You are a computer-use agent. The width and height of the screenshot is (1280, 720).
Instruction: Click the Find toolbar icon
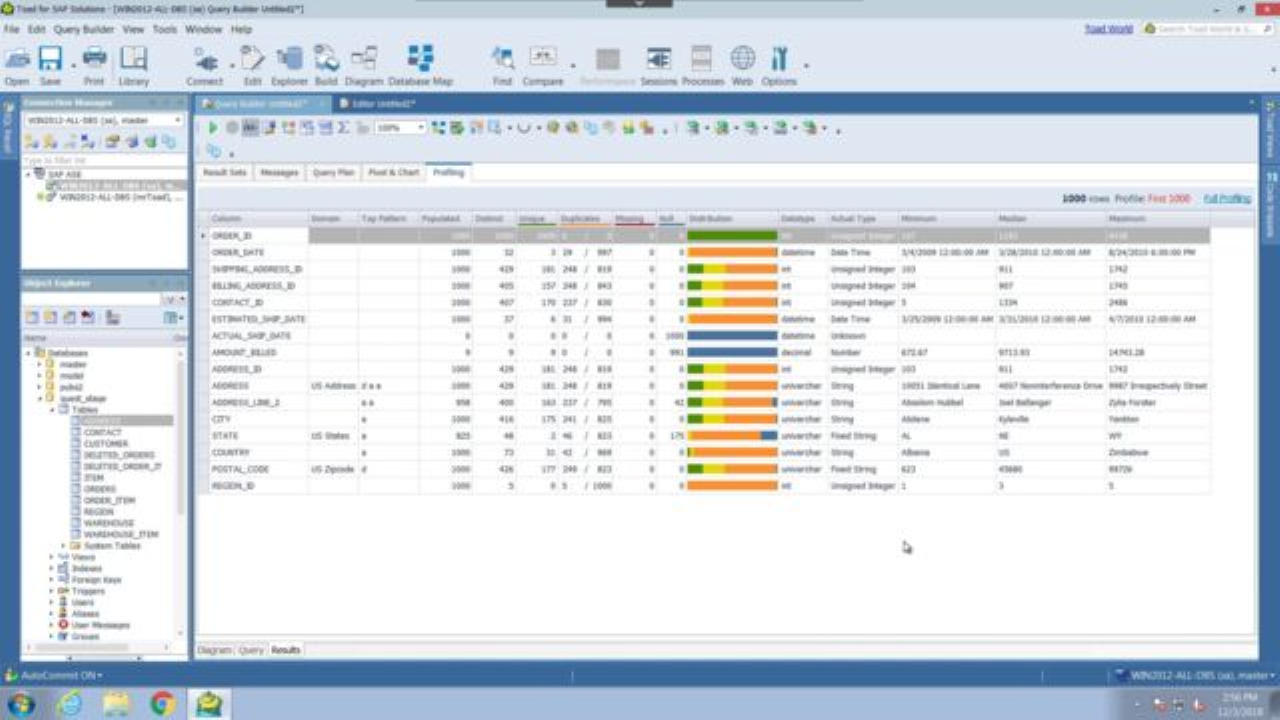(502, 59)
